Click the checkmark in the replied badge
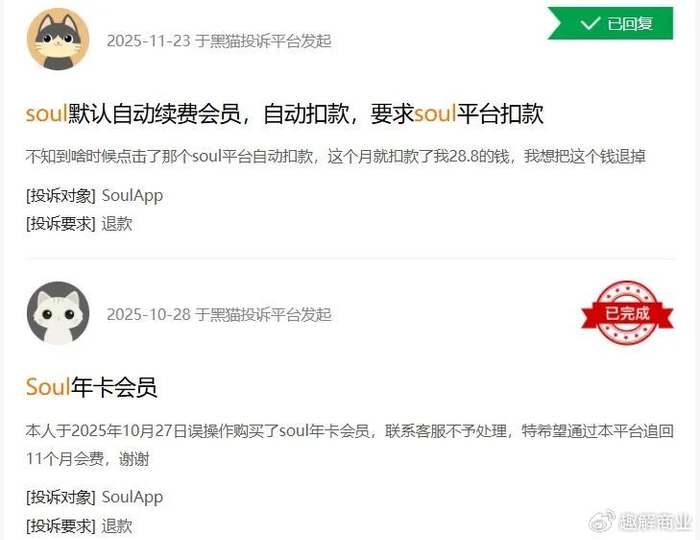The height and width of the screenshot is (540, 700). 590,23
